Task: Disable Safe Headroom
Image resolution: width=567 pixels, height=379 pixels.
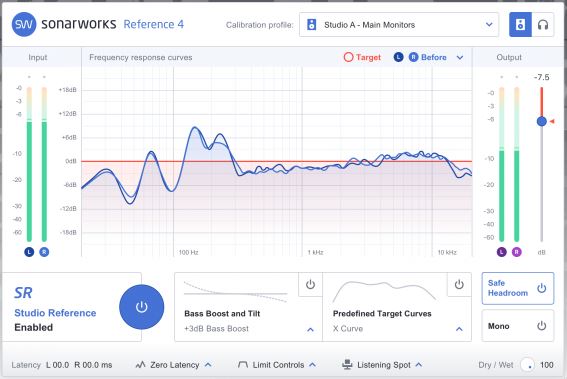Action: [517, 288]
